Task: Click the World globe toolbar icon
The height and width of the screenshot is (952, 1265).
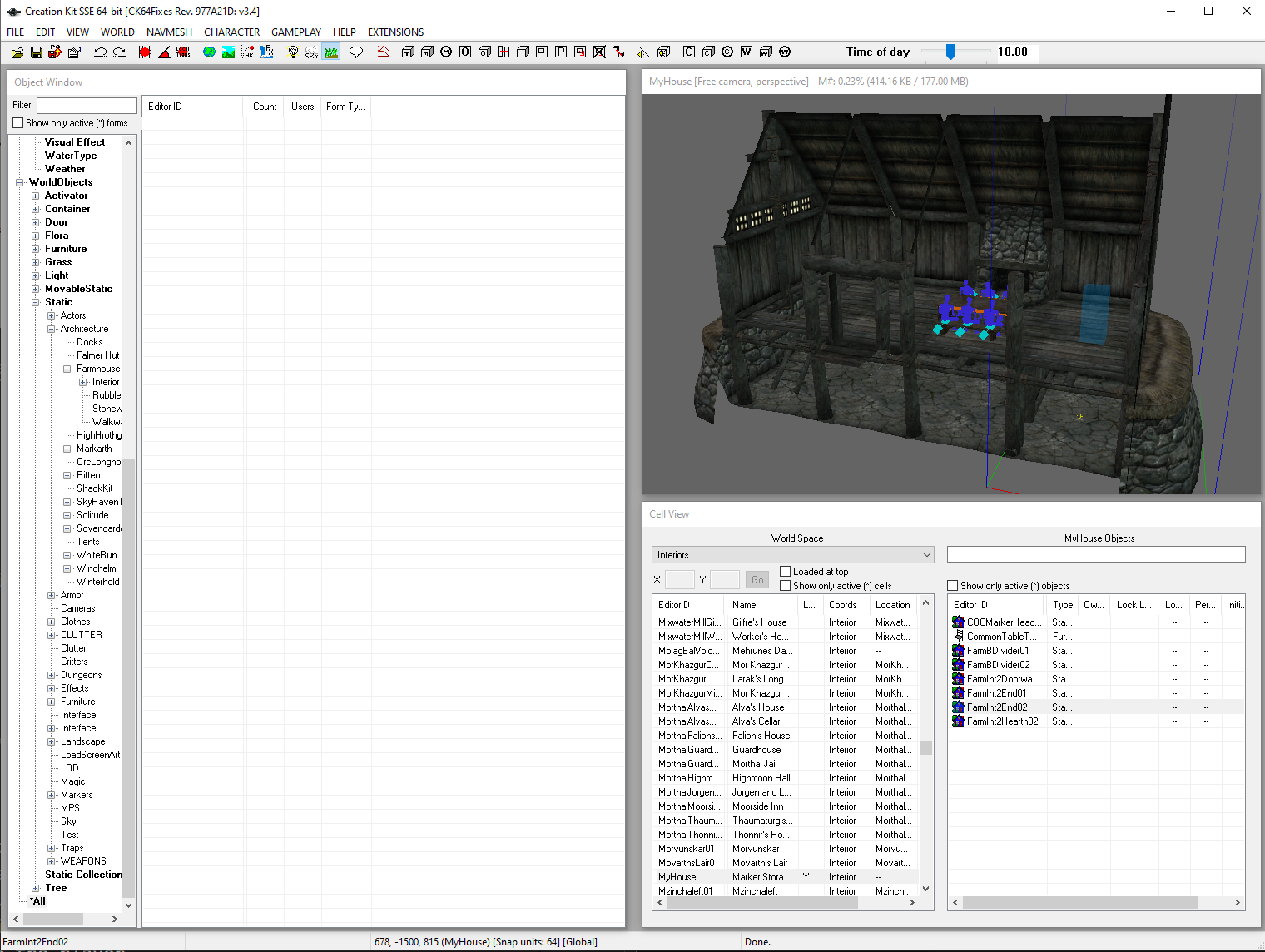Action: pos(209,52)
